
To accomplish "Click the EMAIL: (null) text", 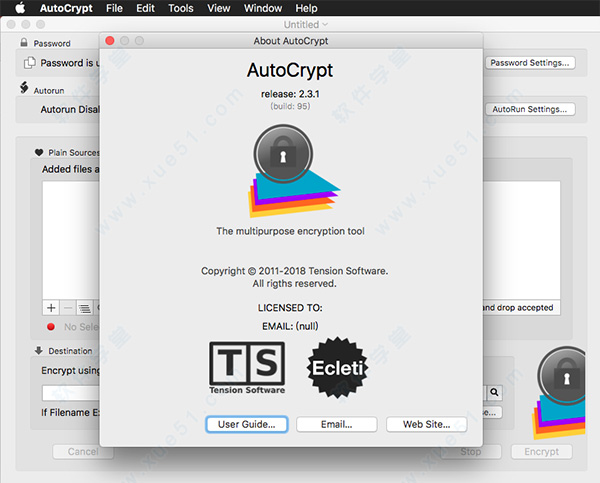I will (290, 326).
